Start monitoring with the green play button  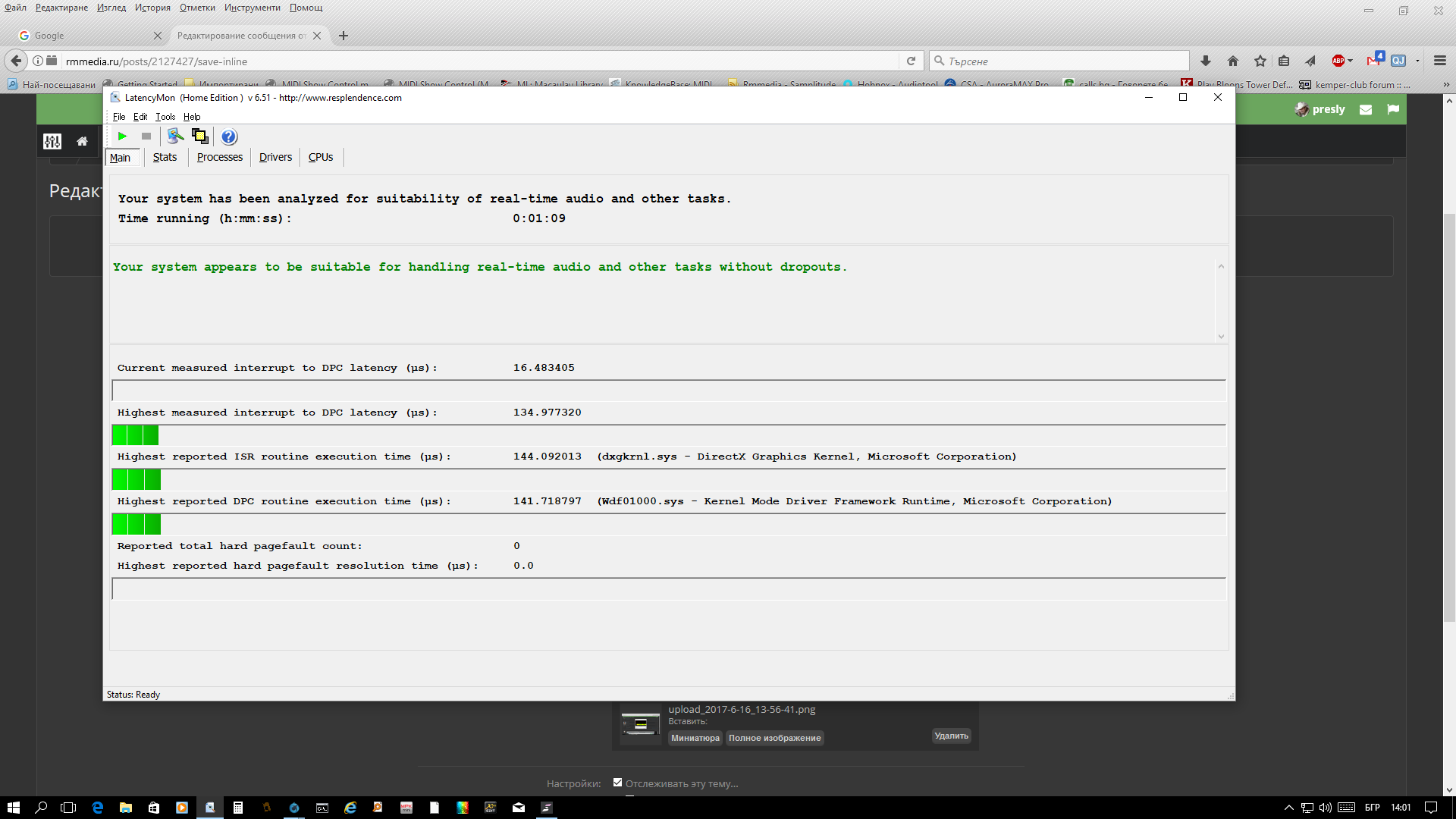tap(122, 136)
